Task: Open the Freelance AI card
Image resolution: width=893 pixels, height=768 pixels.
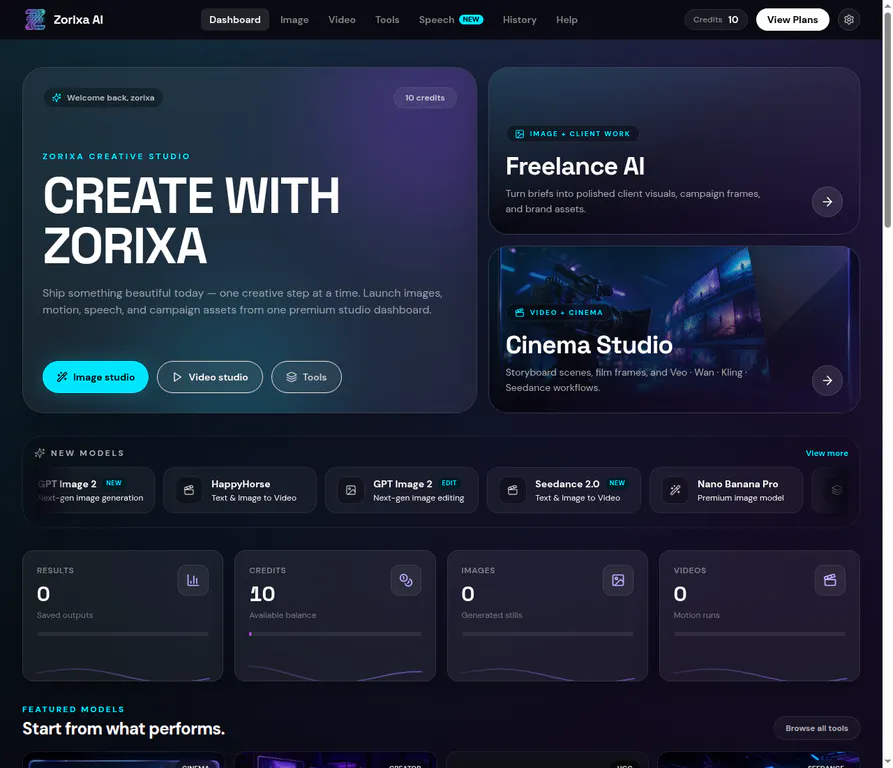Action: (674, 150)
